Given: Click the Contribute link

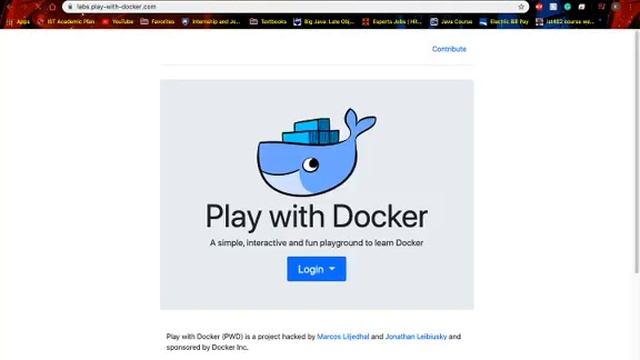Looking at the screenshot, I should point(449,49).
